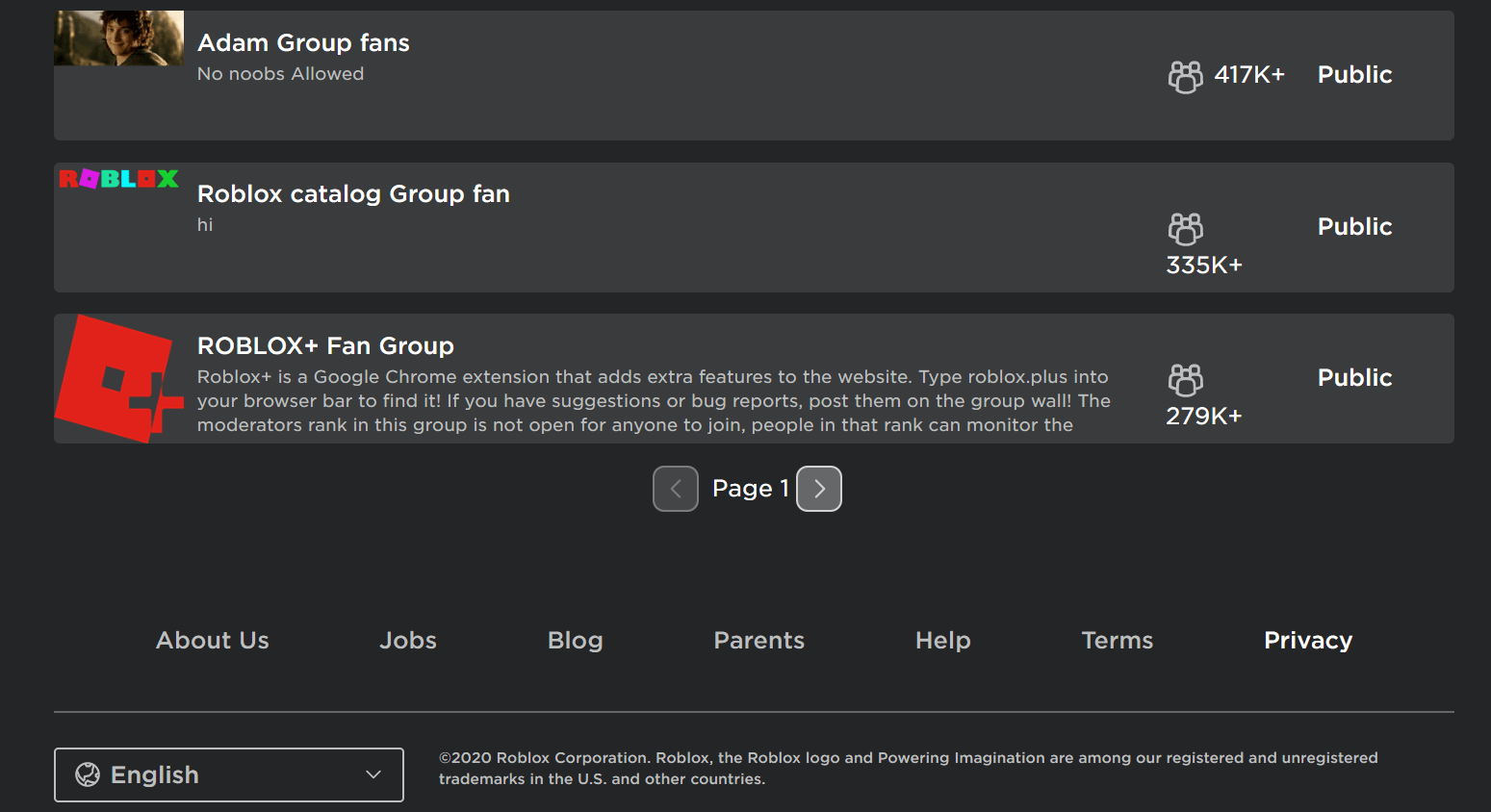Open the Adam Group fans thumbnail
Viewport: 1491px width, 812px height.
[118, 38]
